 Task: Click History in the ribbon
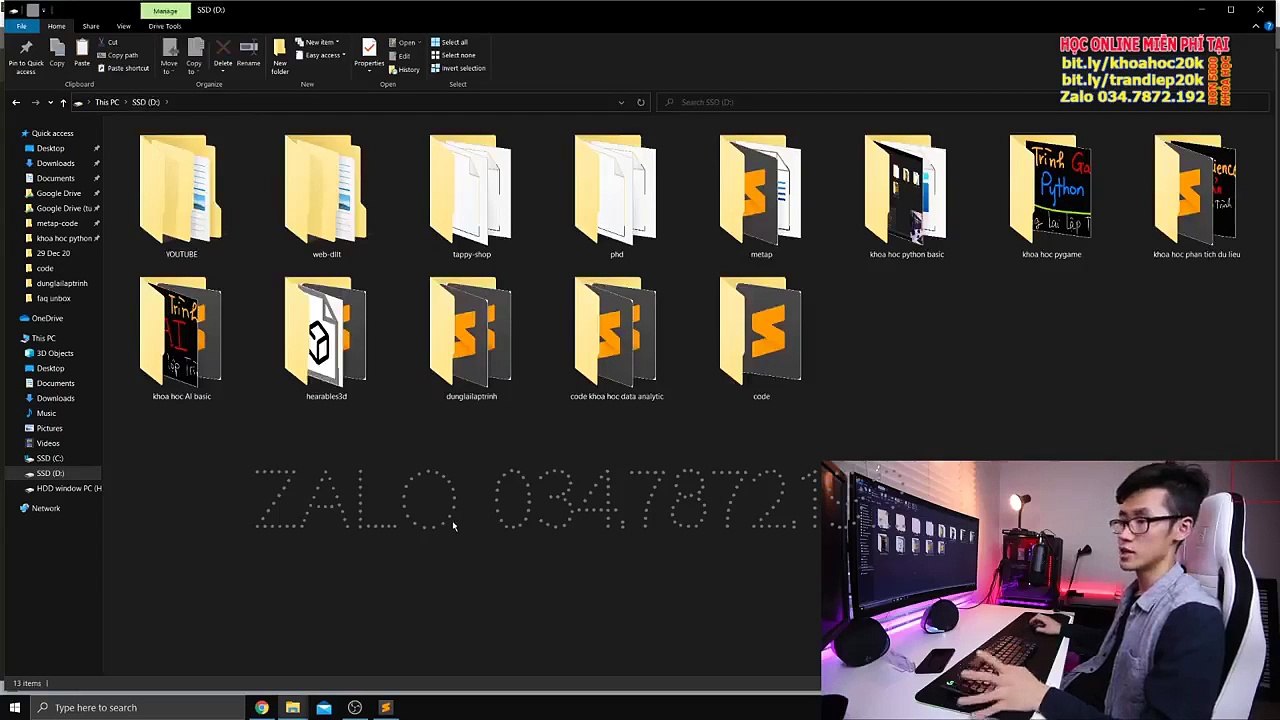(x=405, y=69)
